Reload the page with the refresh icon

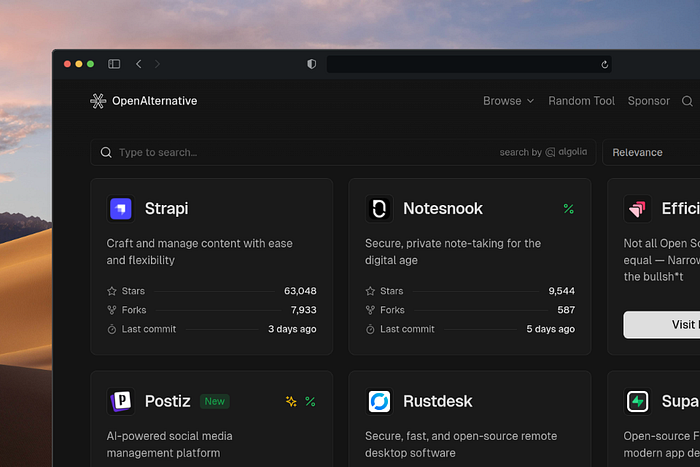point(604,64)
